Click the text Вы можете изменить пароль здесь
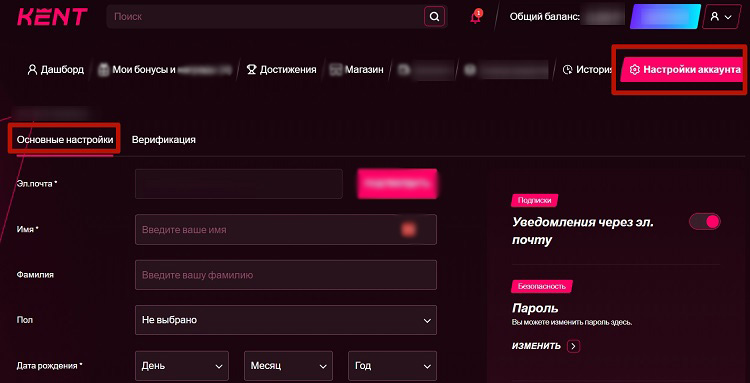Screen dimensions: 750x383 click(572, 323)
